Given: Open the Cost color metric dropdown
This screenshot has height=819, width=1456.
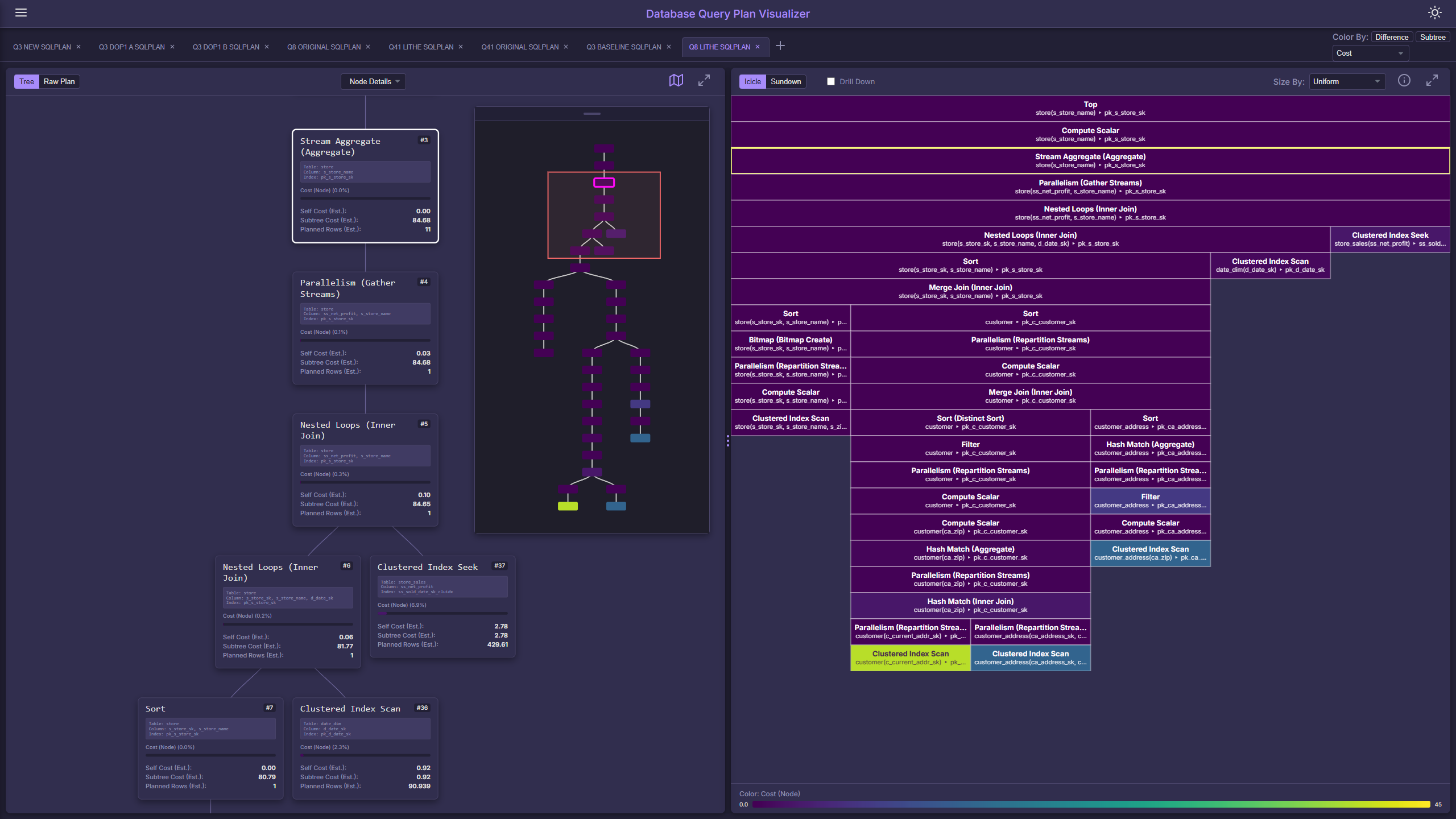Looking at the screenshot, I should (x=1370, y=53).
